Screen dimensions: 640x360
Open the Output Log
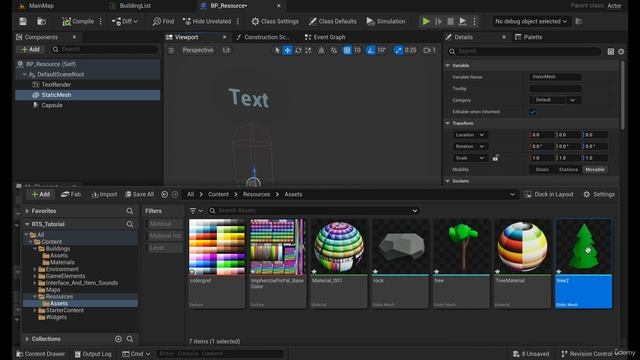click(x=93, y=354)
